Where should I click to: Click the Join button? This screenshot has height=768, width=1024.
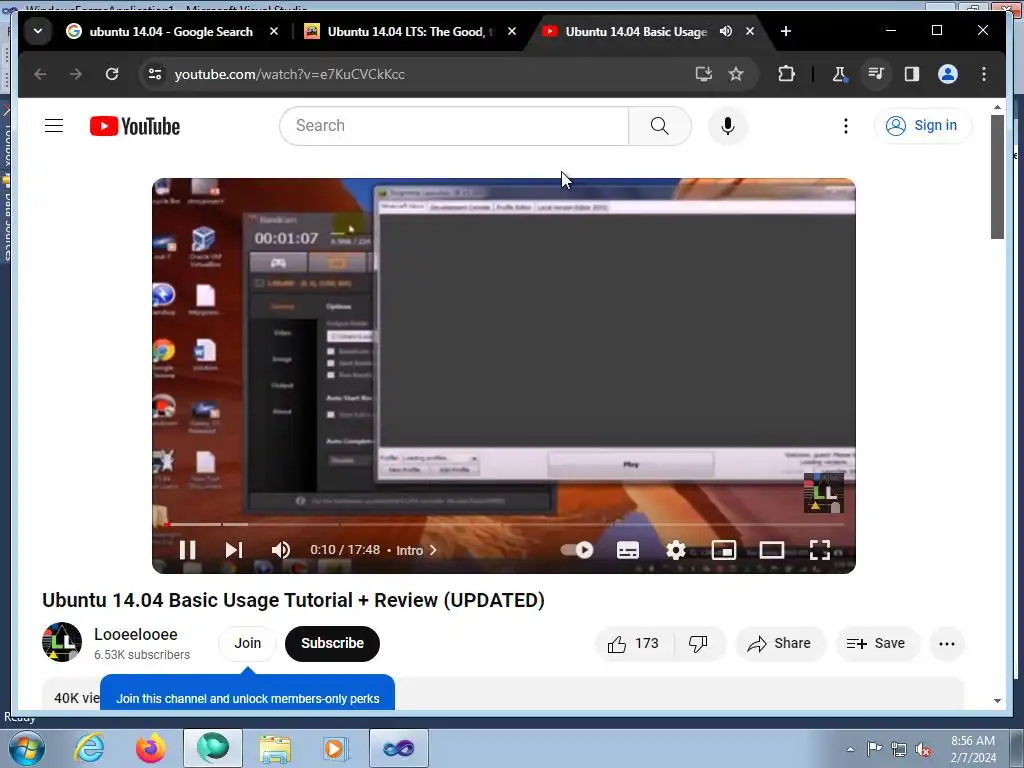click(248, 644)
